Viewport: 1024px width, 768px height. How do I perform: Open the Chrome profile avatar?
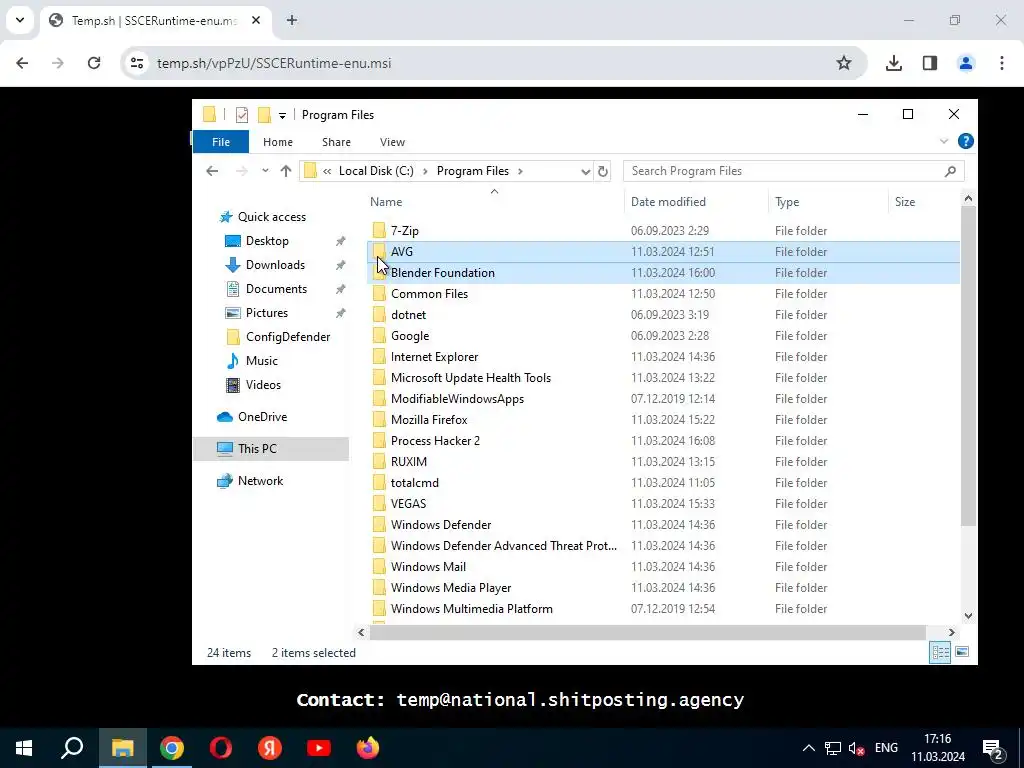pos(965,63)
